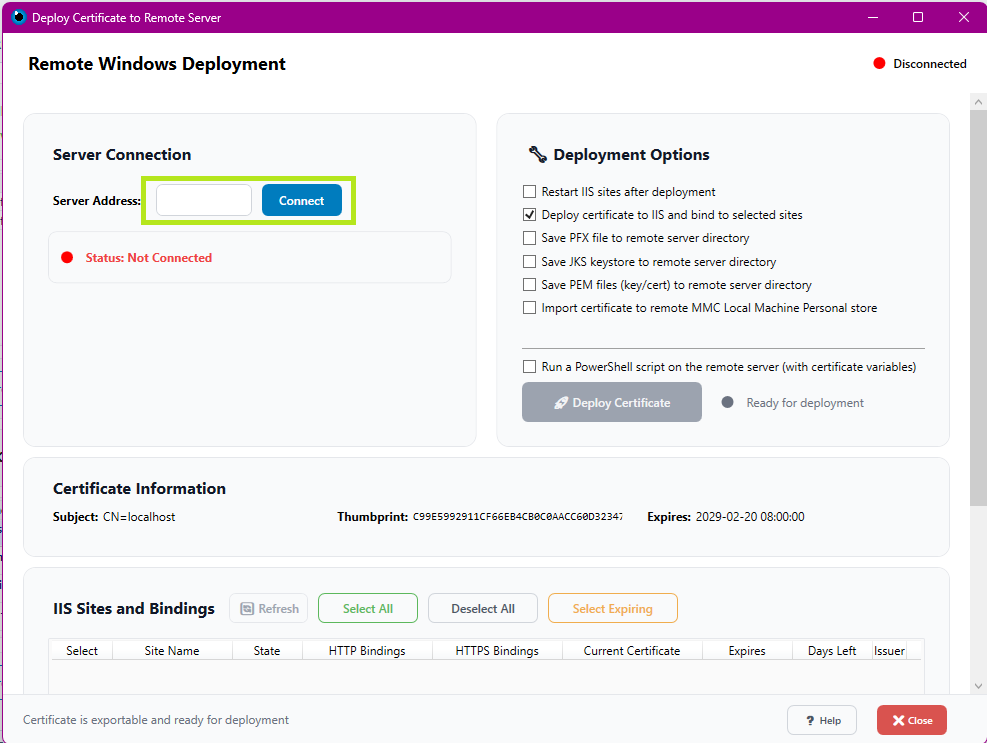The height and width of the screenshot is (743, 987).
Task: Click the Deselect All button
Action: [x=483, y=608]
